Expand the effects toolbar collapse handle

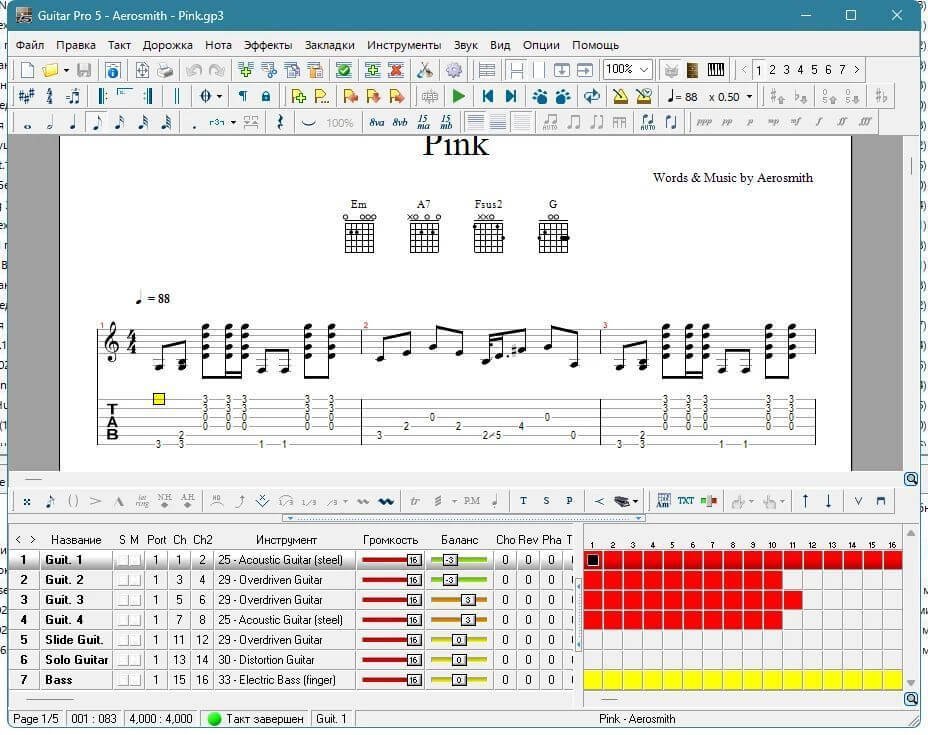point(463,518)
